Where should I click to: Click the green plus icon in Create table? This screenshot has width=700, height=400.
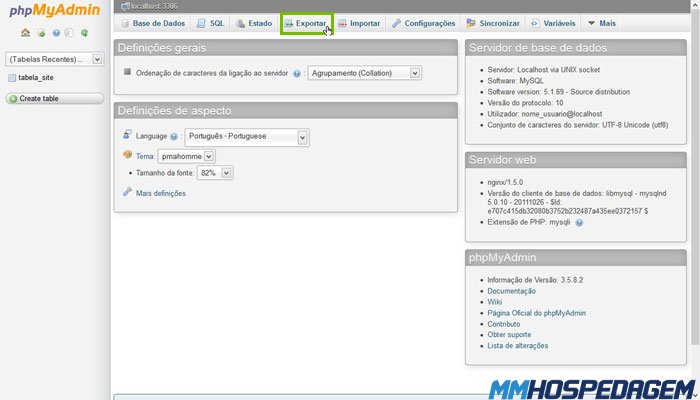point(13,99)
